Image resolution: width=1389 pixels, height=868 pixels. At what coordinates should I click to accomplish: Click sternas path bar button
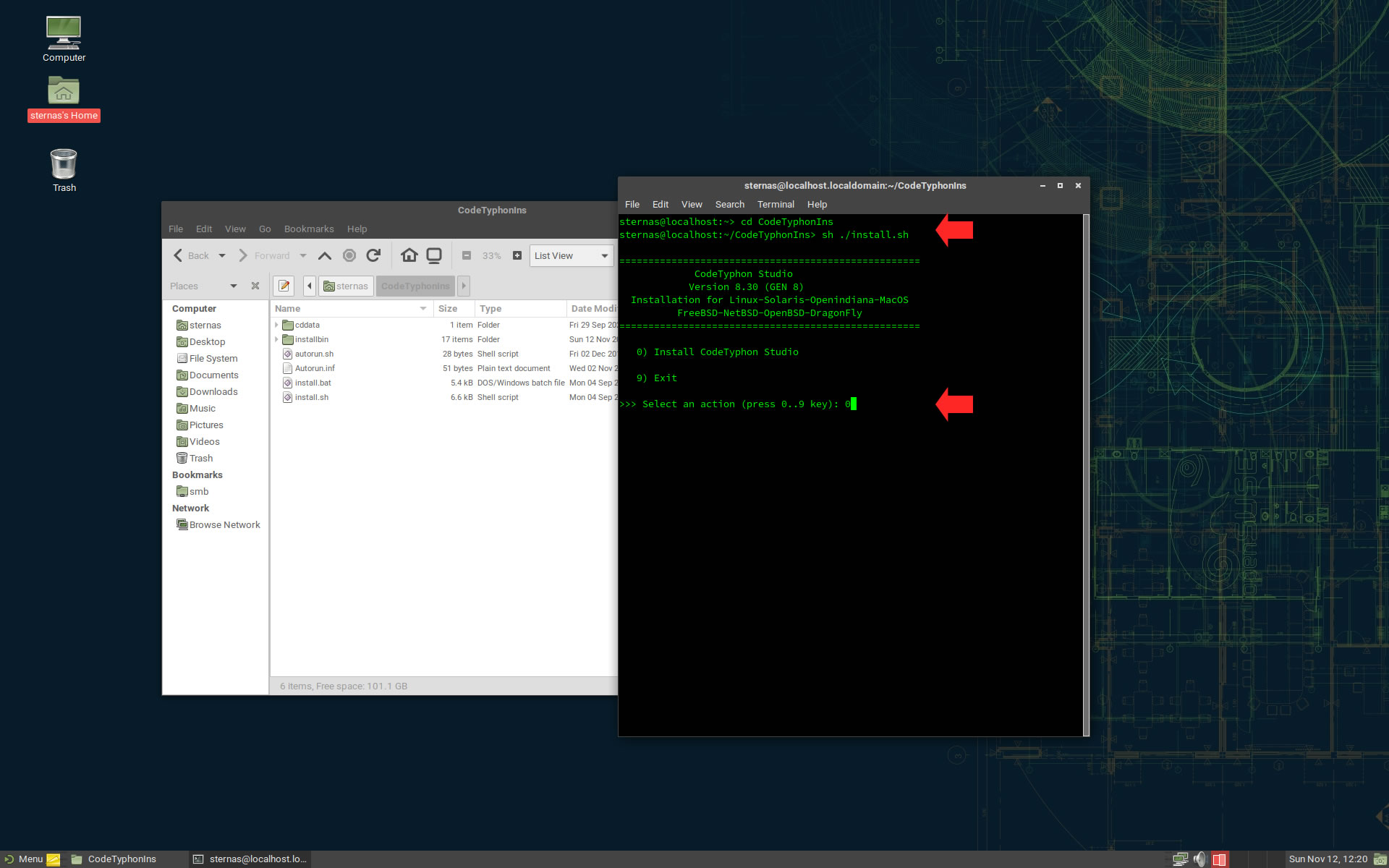coord(346,286)
